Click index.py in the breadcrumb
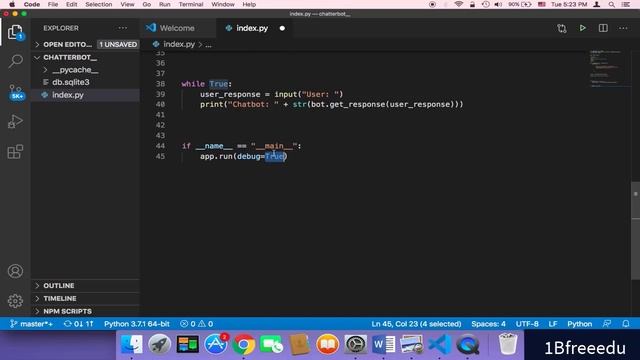This screenshot has width=640, height=360. tap(179, 44)
